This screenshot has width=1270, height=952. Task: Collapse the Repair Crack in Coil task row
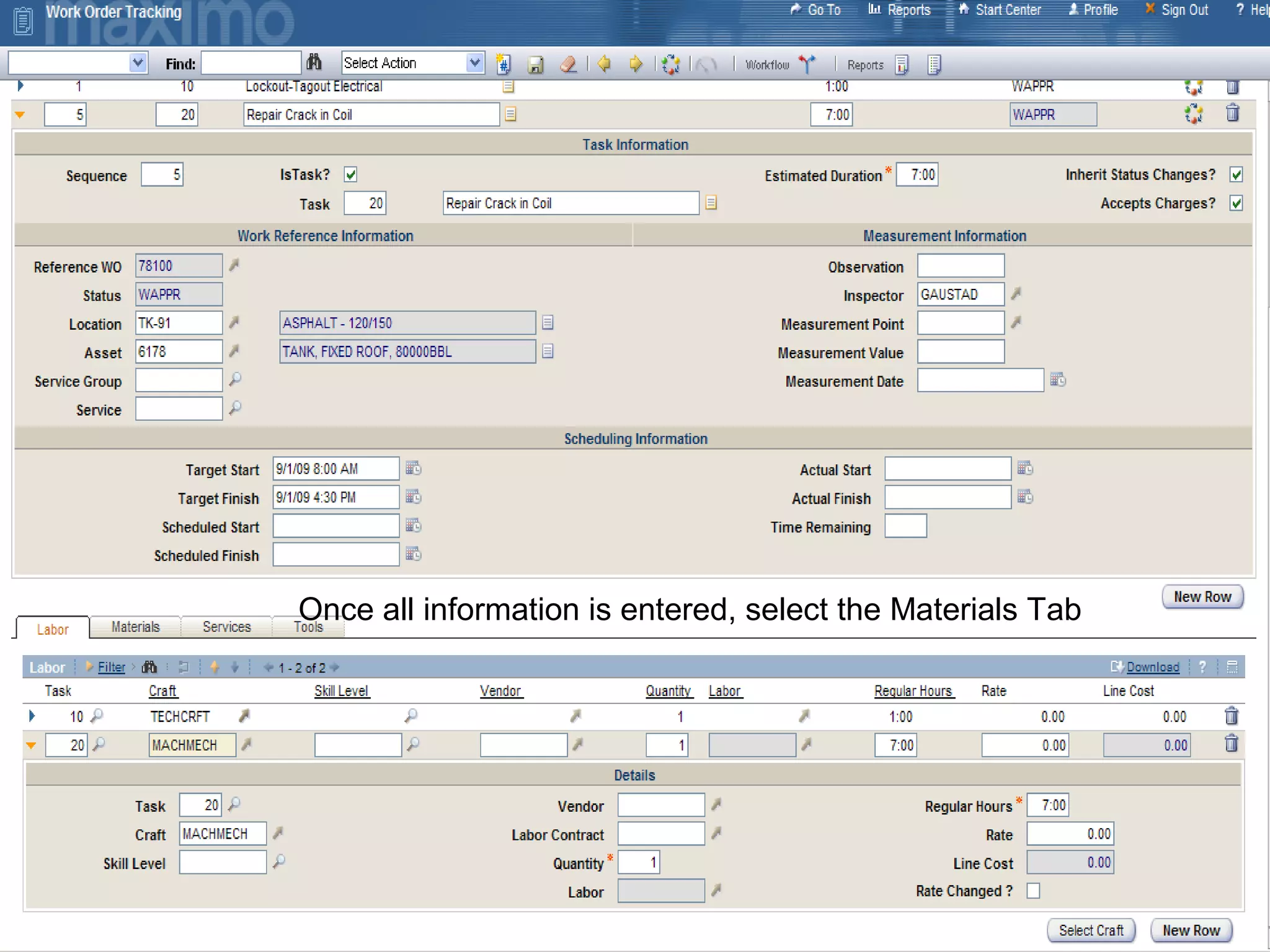coord(20,115)
